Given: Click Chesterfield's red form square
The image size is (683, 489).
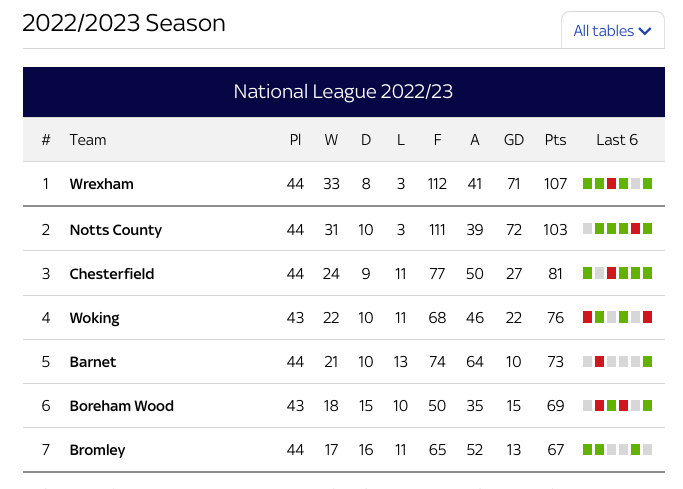Looking at the screenshot, I should point(612,273).
